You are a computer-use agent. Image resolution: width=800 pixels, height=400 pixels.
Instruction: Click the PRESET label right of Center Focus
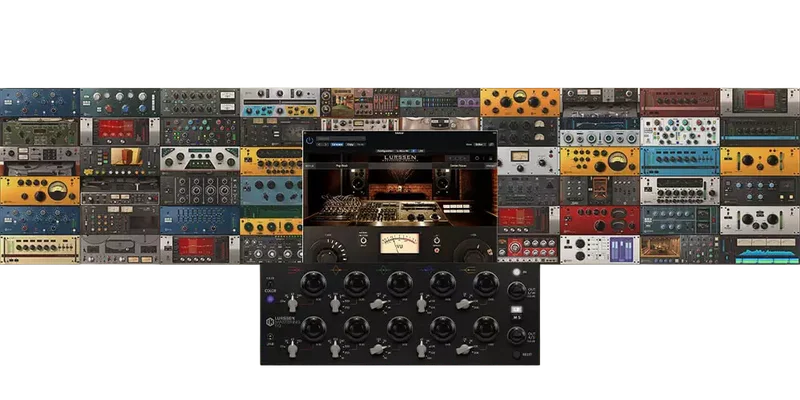[x=491, y=166]
